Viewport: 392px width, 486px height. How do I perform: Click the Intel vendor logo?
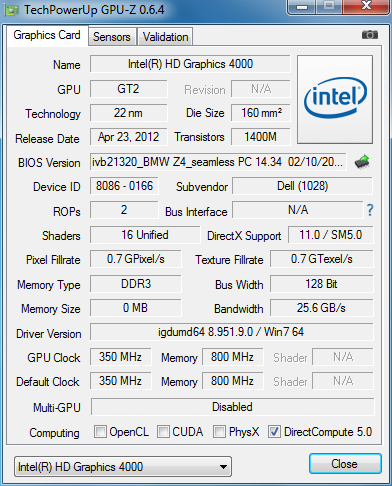click(335, 99)
